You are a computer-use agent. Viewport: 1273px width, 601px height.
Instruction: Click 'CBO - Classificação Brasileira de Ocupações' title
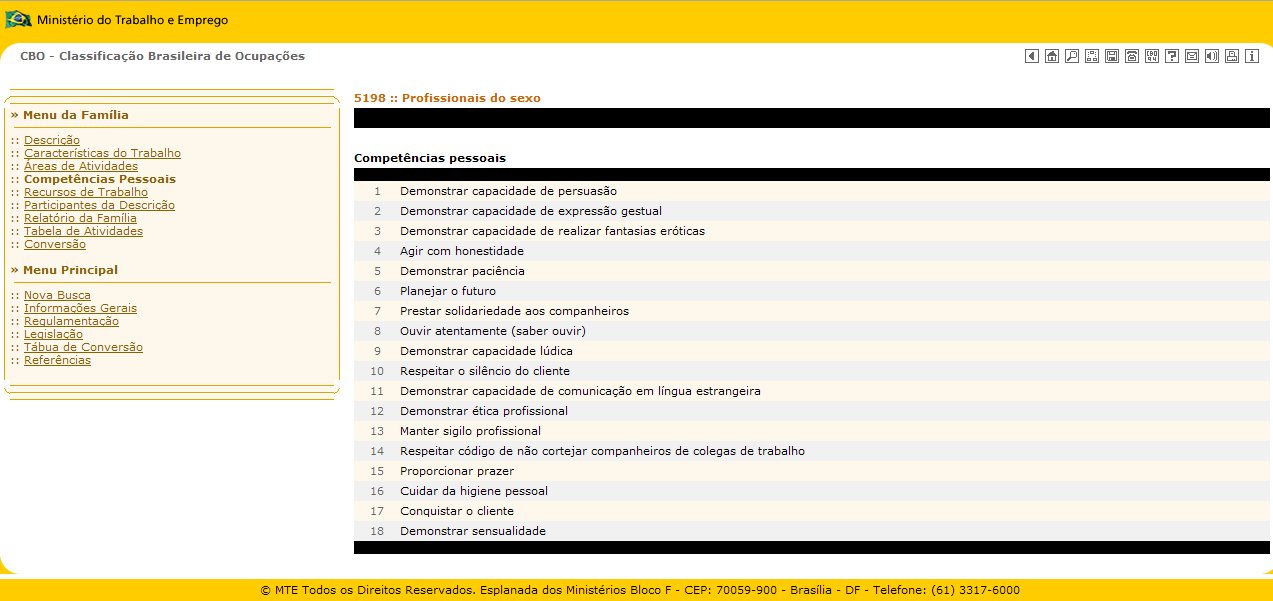point(162,56)
